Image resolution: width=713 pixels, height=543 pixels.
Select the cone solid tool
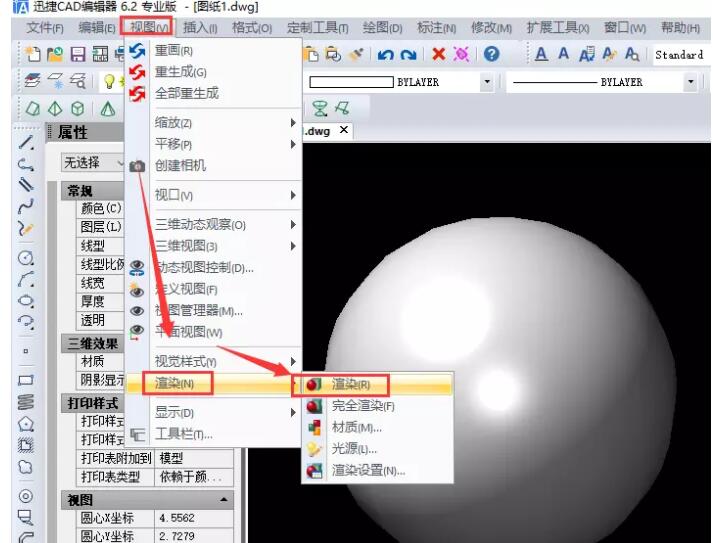click(108, 109)
